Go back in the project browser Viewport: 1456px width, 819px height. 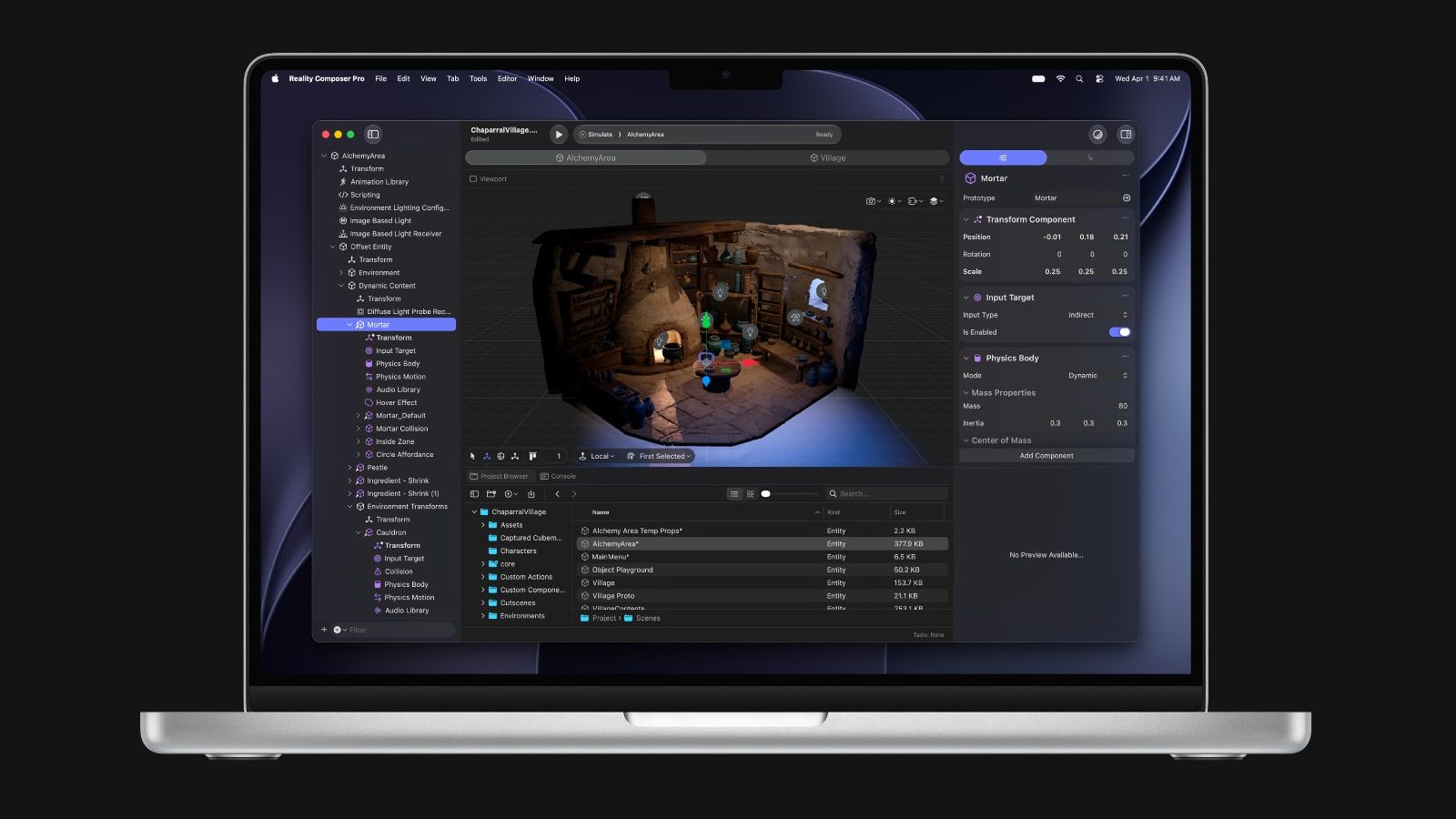(557, 494)
